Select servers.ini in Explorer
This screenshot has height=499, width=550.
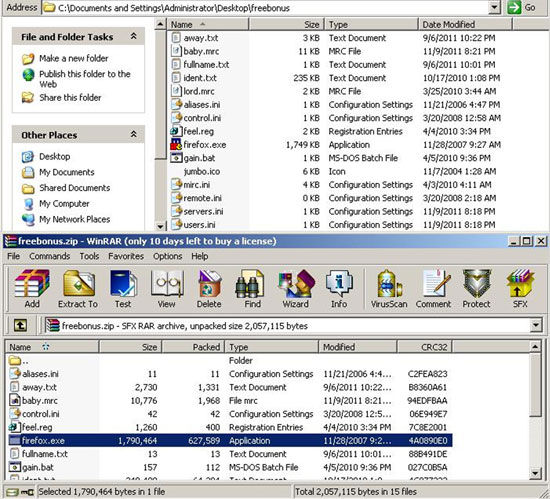[203, 211]
